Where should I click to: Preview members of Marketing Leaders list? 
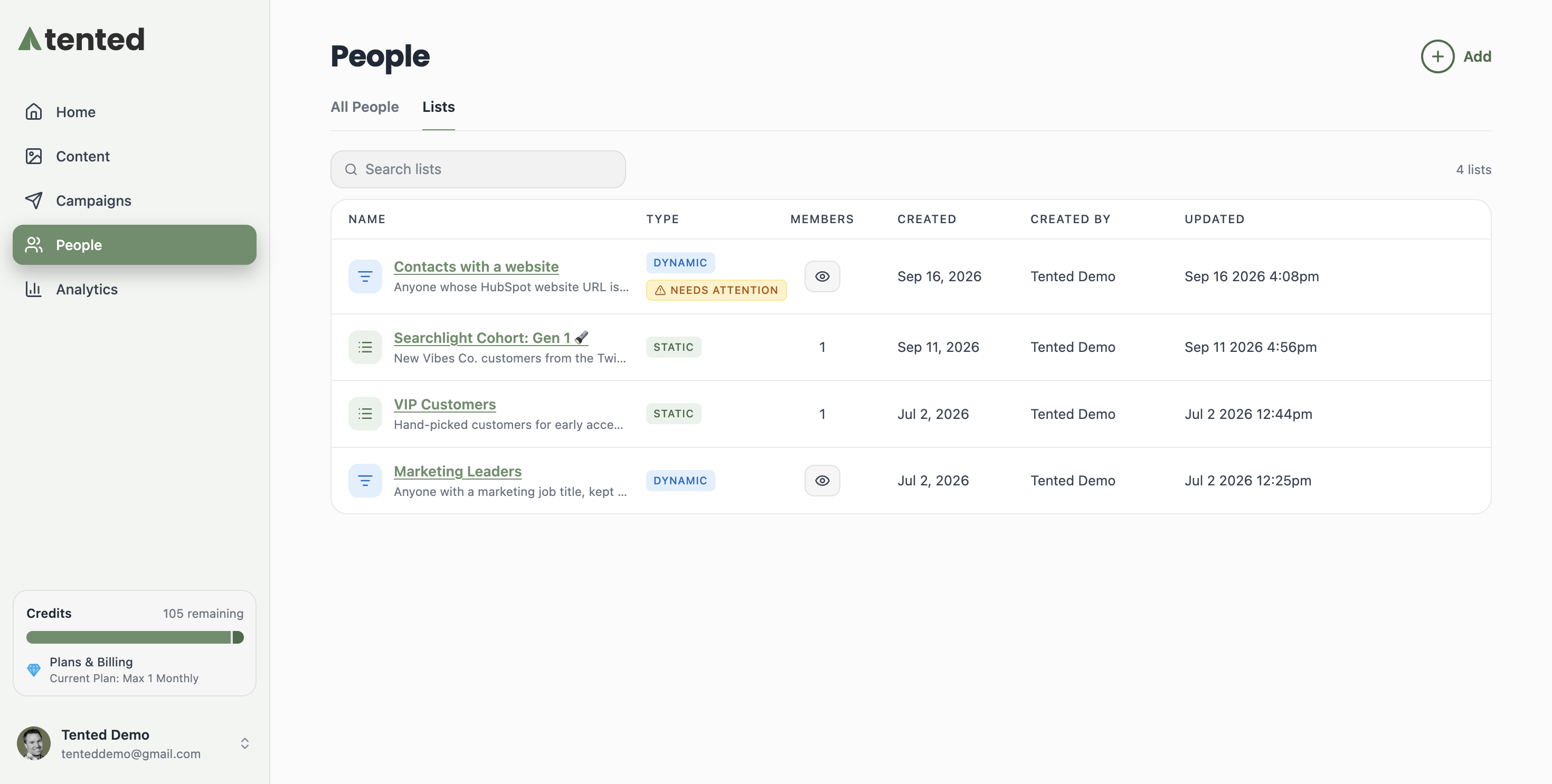[822, 481]
